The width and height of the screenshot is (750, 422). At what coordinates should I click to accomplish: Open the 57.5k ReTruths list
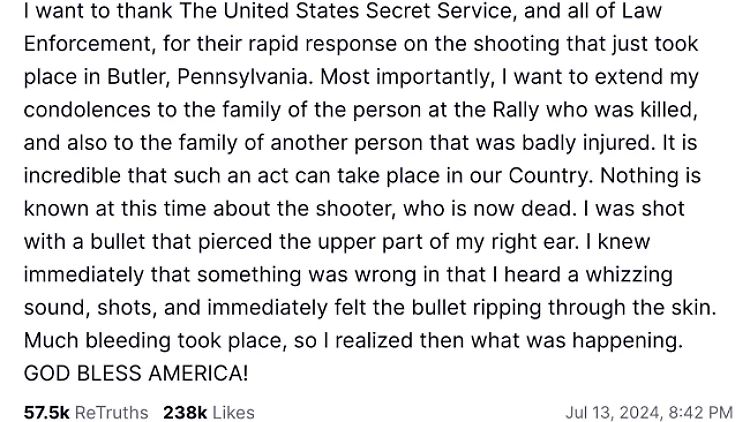click(86, 412)
